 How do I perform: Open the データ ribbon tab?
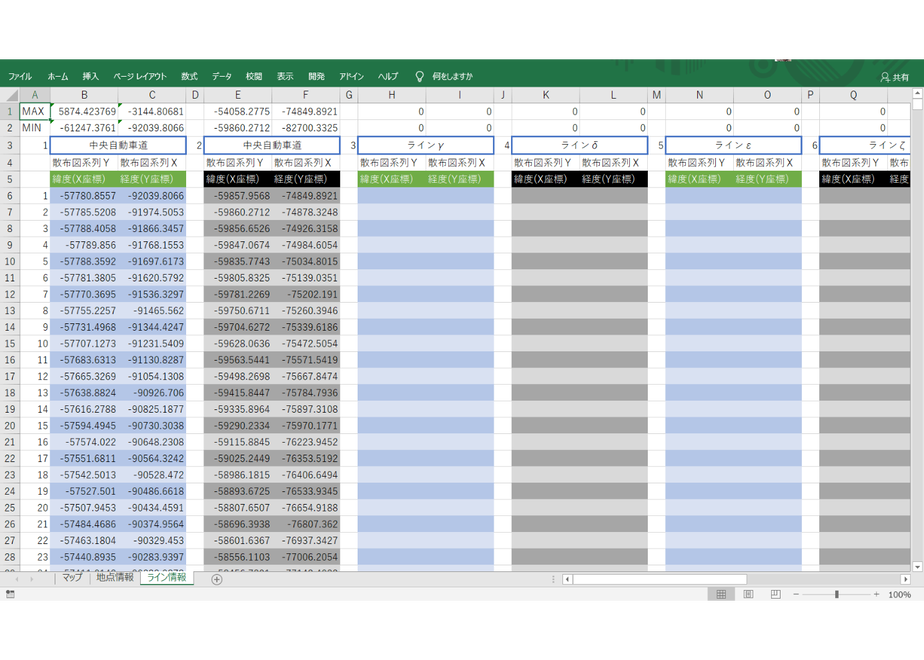tap(222, 77)
